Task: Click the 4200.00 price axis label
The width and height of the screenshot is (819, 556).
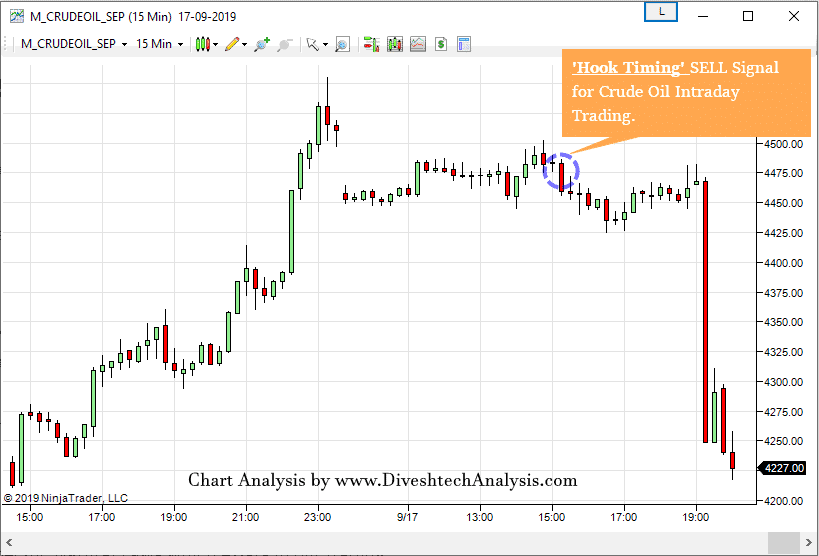Action: pos(784,501)
